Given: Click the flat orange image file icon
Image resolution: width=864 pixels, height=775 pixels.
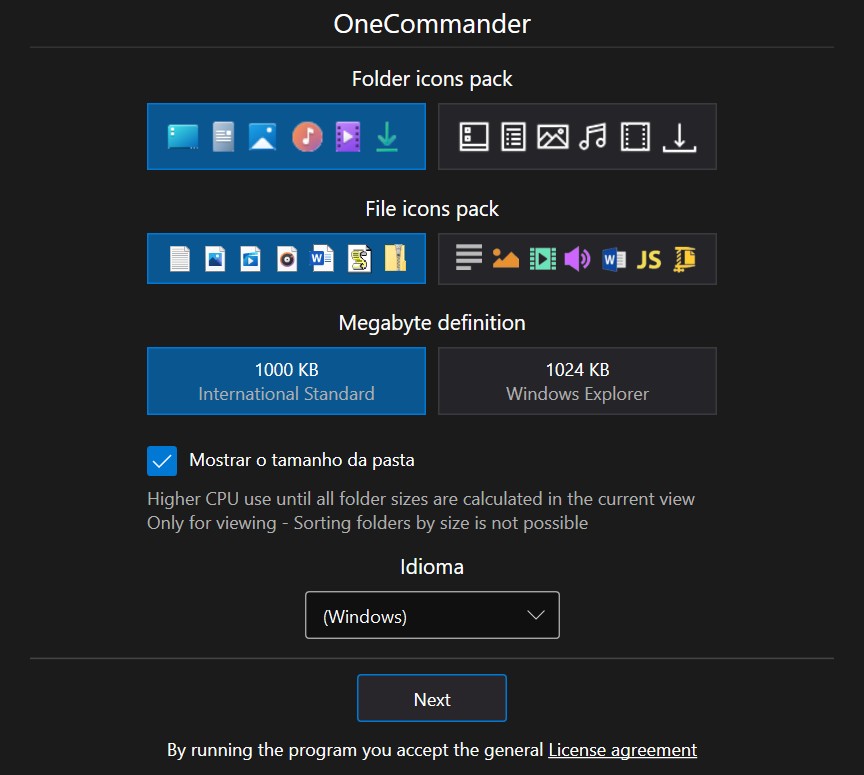Looking at the screenshot, I should (505, 259).
